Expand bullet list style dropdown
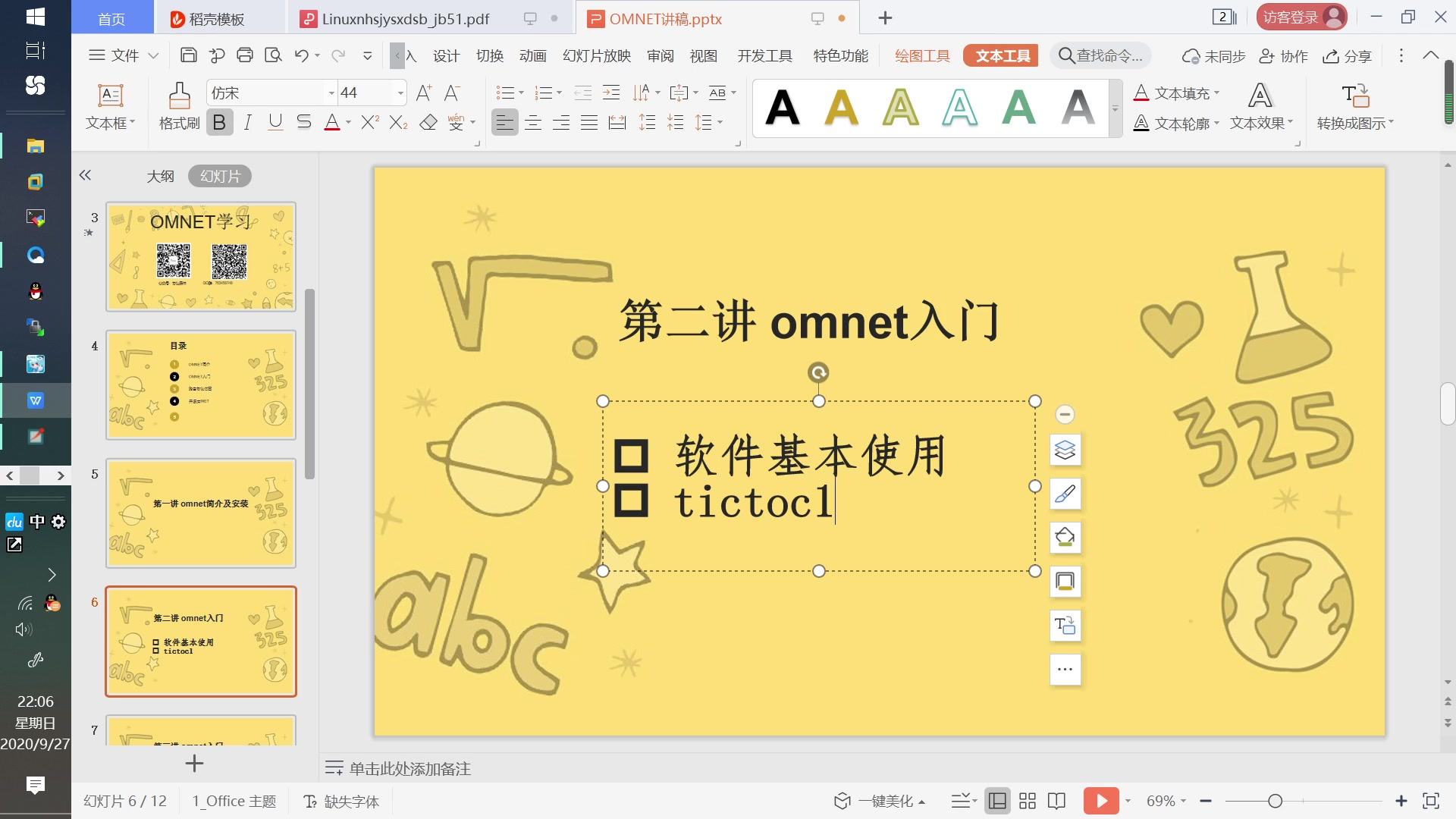 [521, 93]
